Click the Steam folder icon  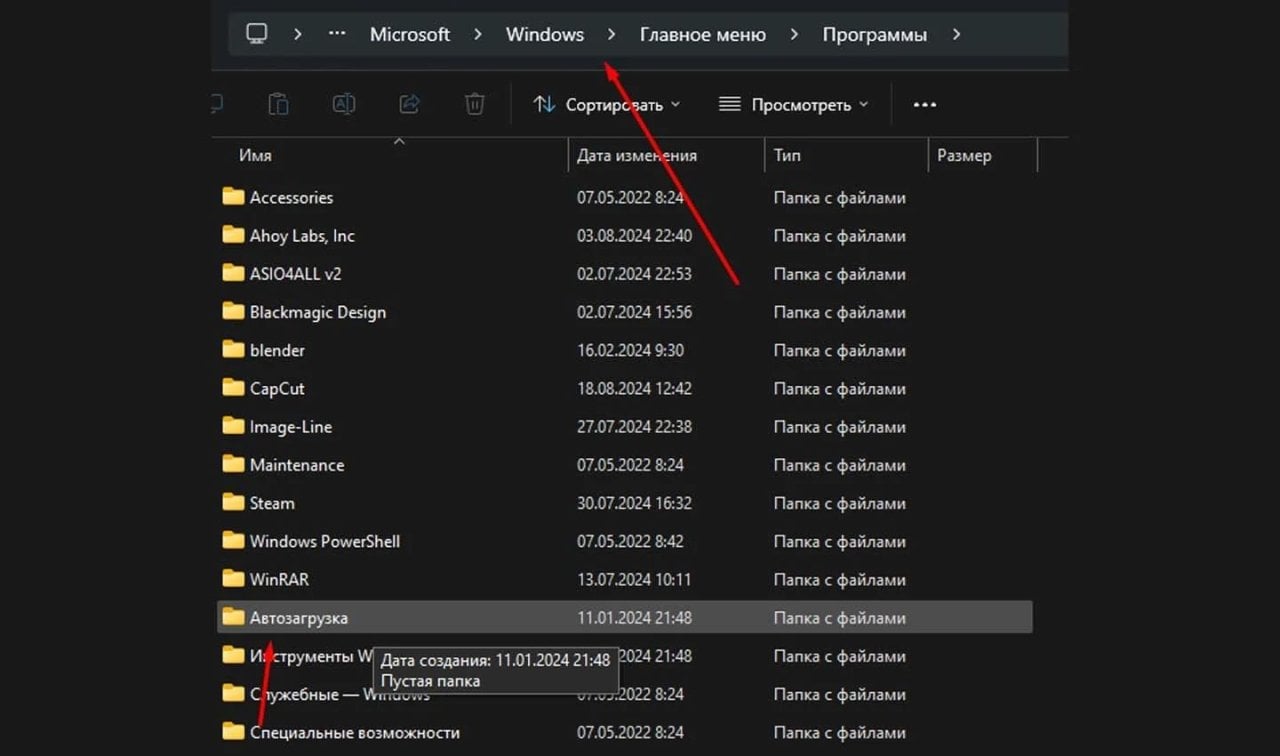[233, 503]
